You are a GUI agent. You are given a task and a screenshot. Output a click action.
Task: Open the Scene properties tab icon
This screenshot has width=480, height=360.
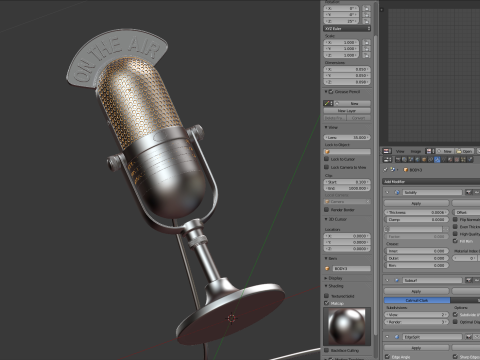411,160
